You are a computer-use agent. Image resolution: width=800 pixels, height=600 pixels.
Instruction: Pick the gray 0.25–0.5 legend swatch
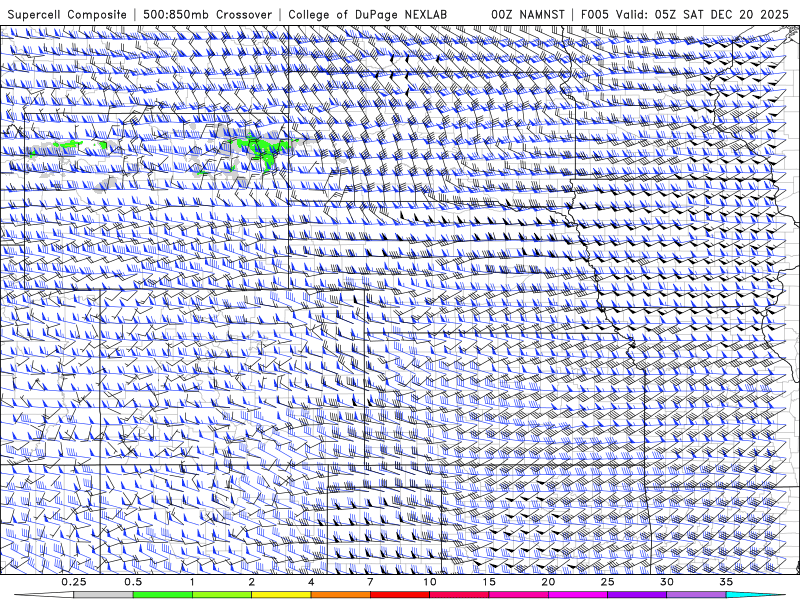(103, 595)
